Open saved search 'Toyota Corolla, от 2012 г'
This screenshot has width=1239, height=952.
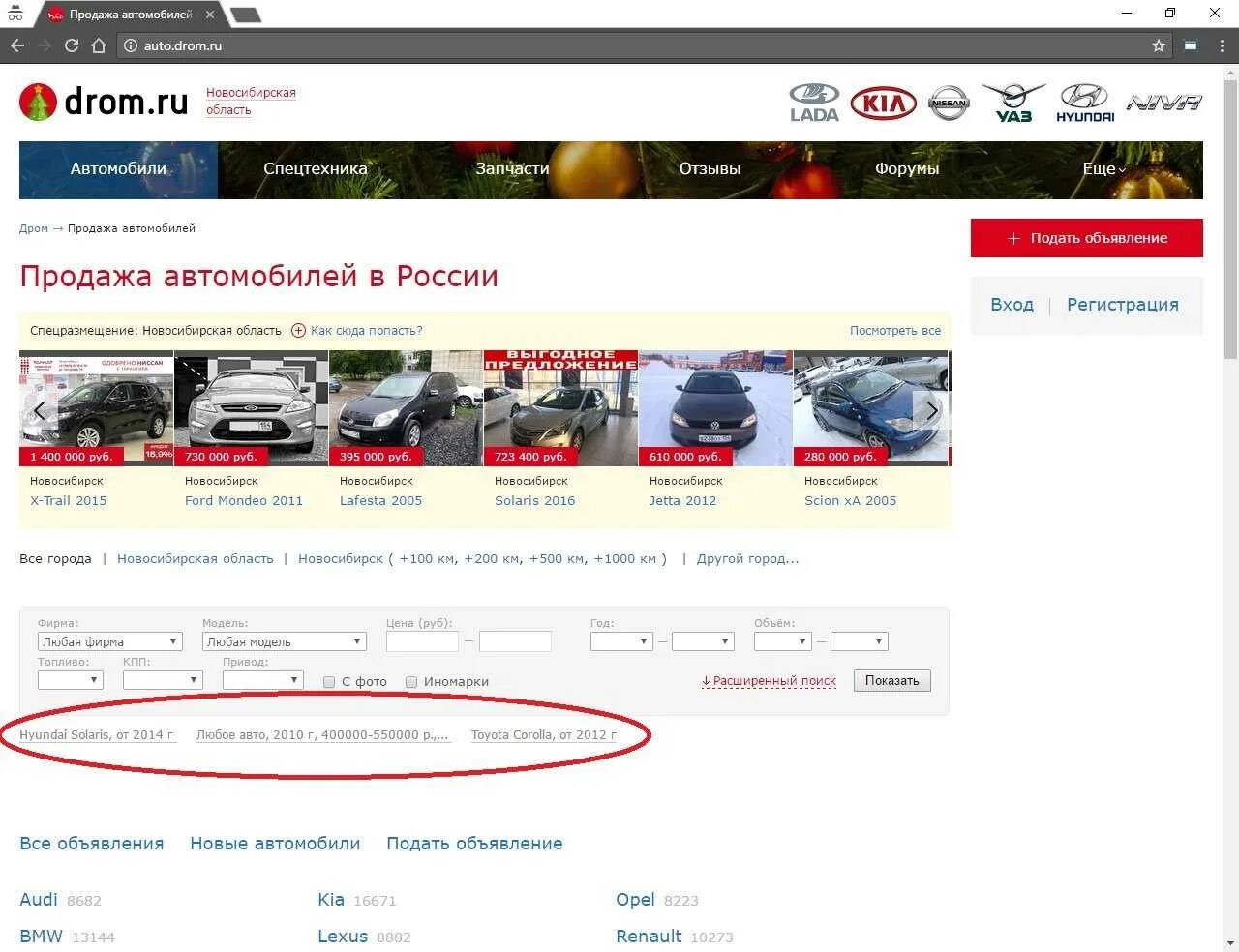coord(543,735)
